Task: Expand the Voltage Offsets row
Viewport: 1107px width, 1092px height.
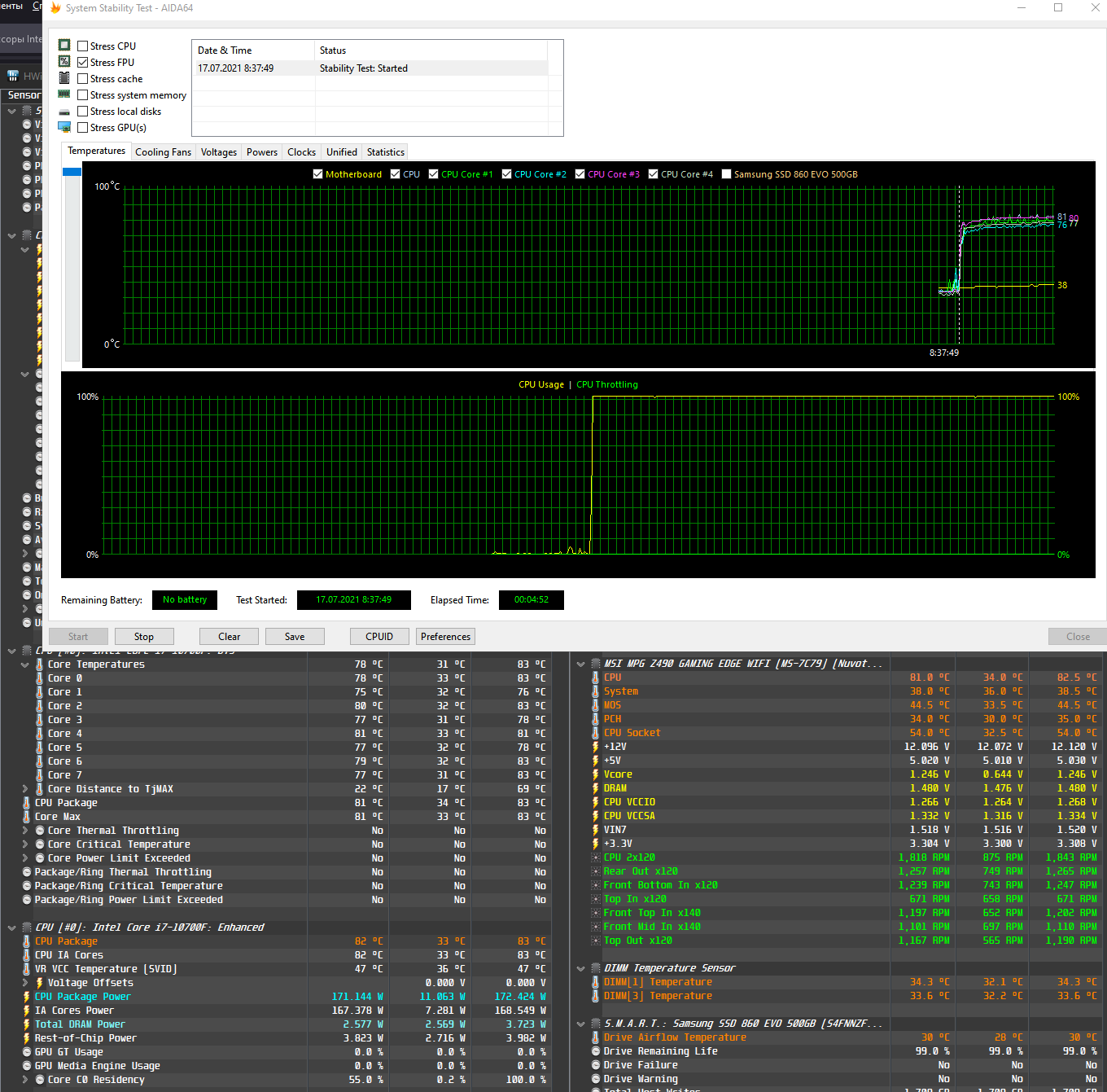Action: point(25,983)
